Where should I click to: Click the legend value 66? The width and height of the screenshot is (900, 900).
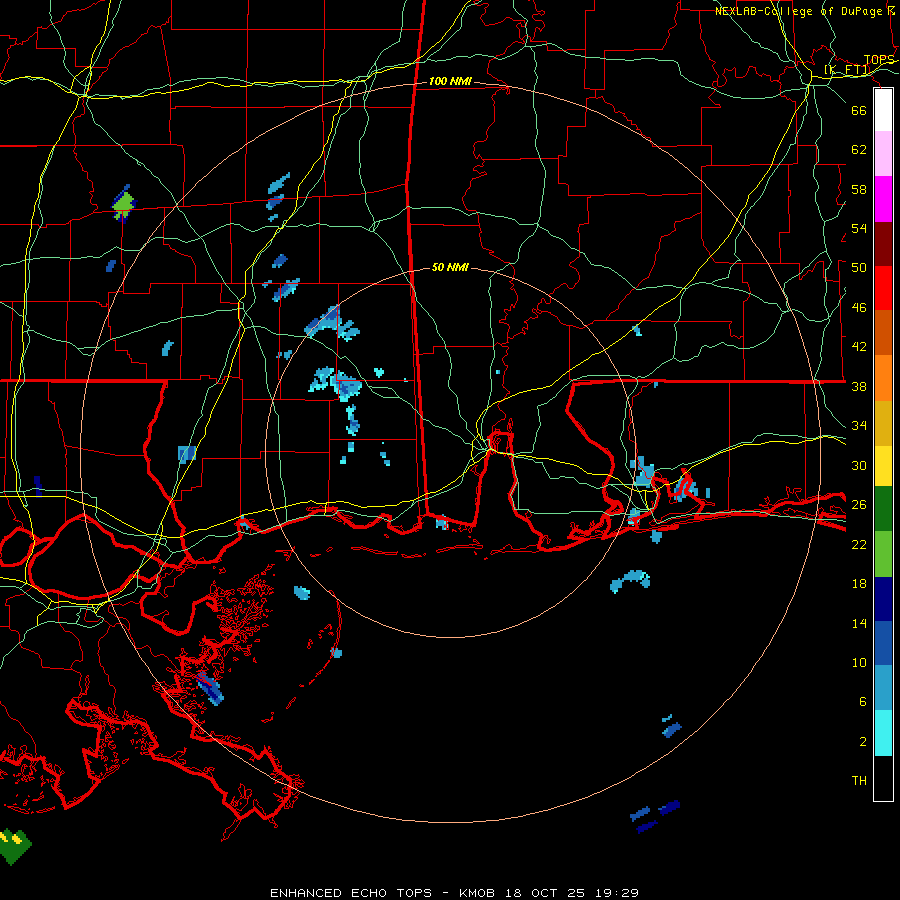[859, 110]
